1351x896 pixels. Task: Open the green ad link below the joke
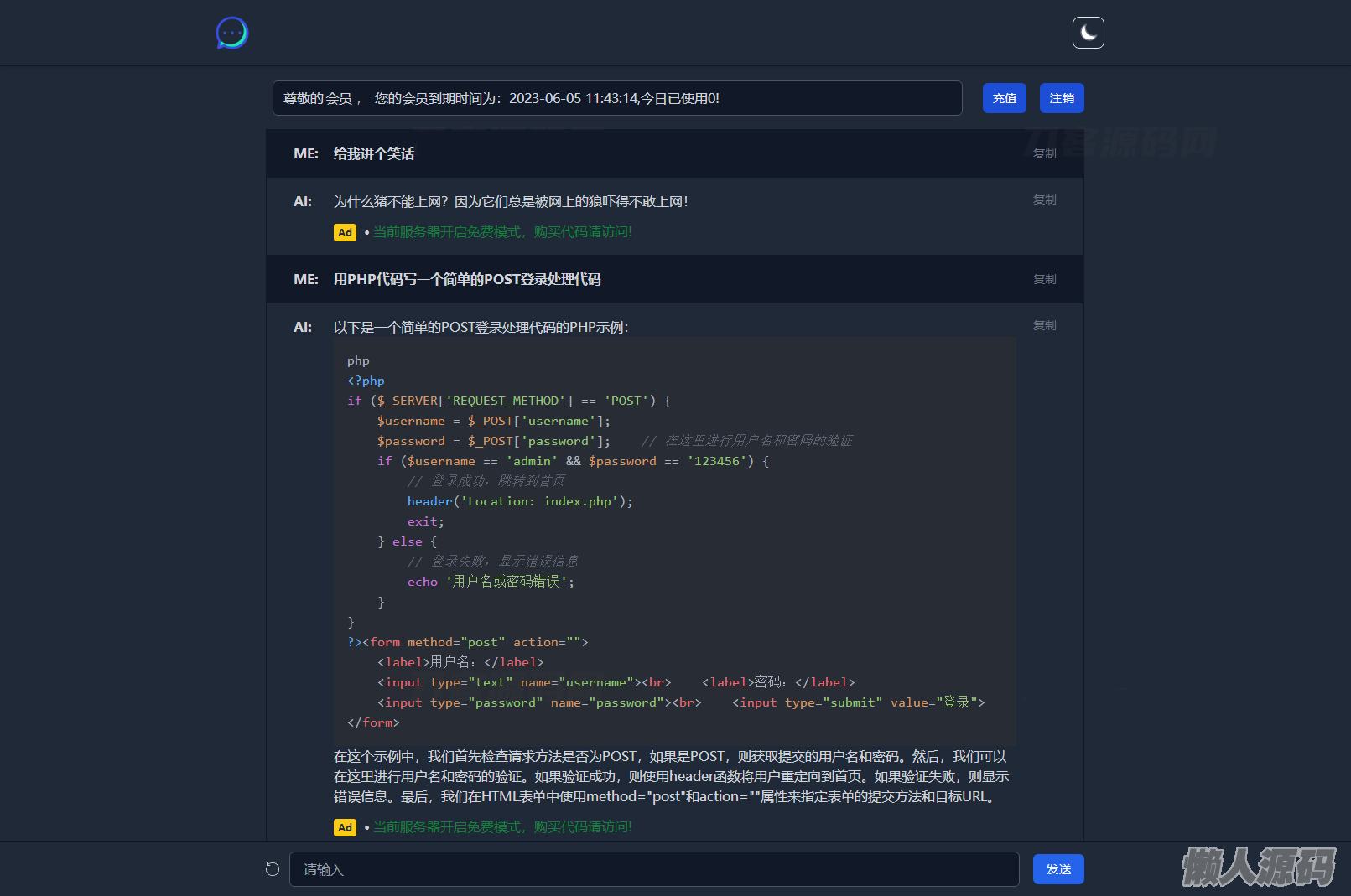(x=502, y=232)
